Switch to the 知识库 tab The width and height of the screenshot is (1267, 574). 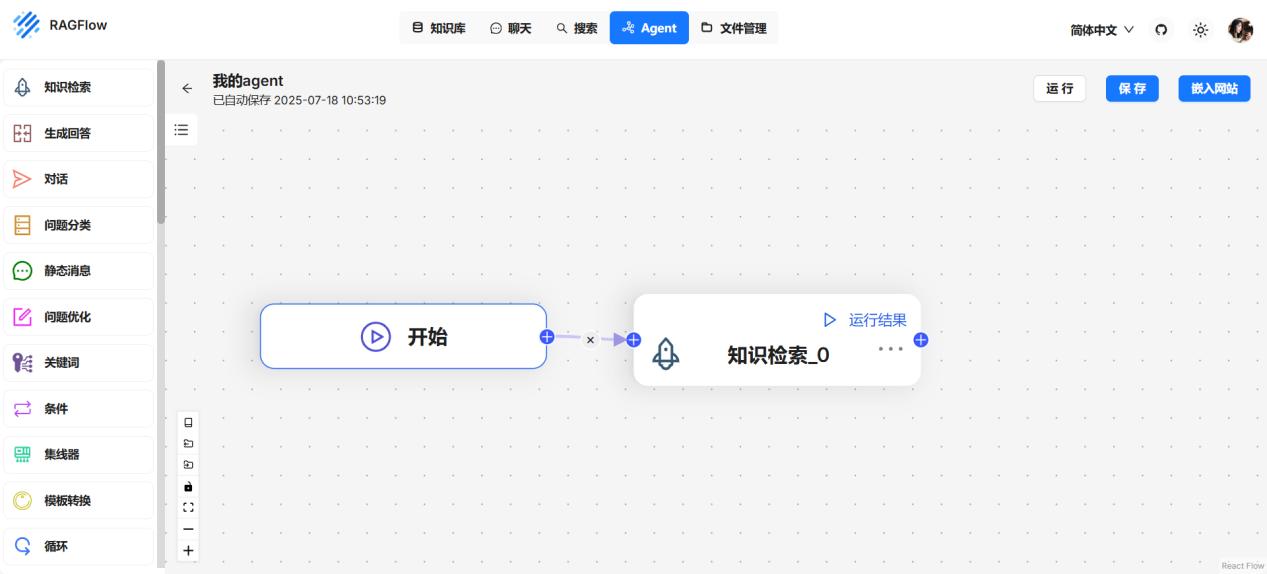439,28
